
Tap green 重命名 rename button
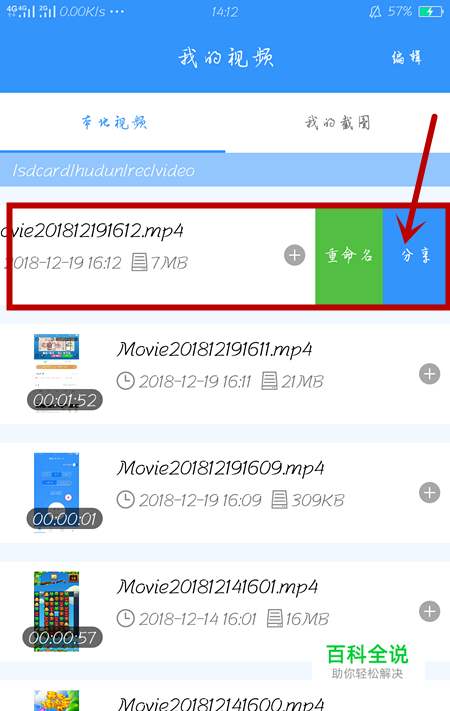(x=349, y=256)
